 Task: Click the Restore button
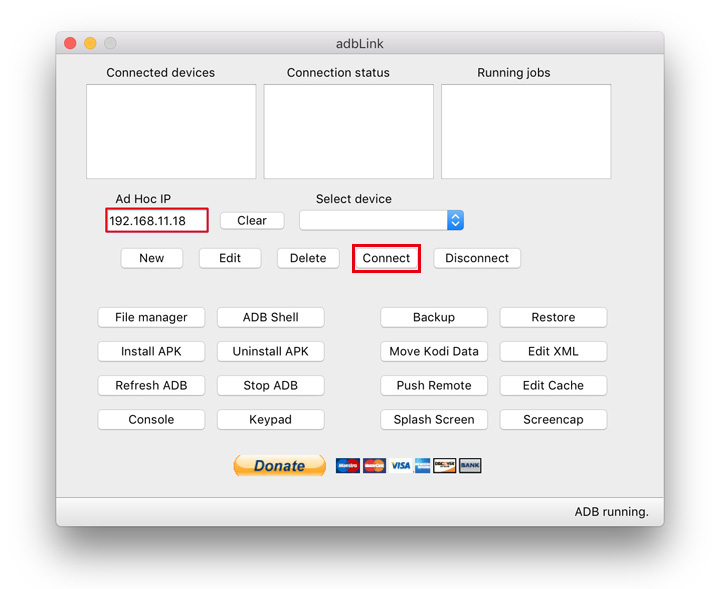click(x=553, y=317)
